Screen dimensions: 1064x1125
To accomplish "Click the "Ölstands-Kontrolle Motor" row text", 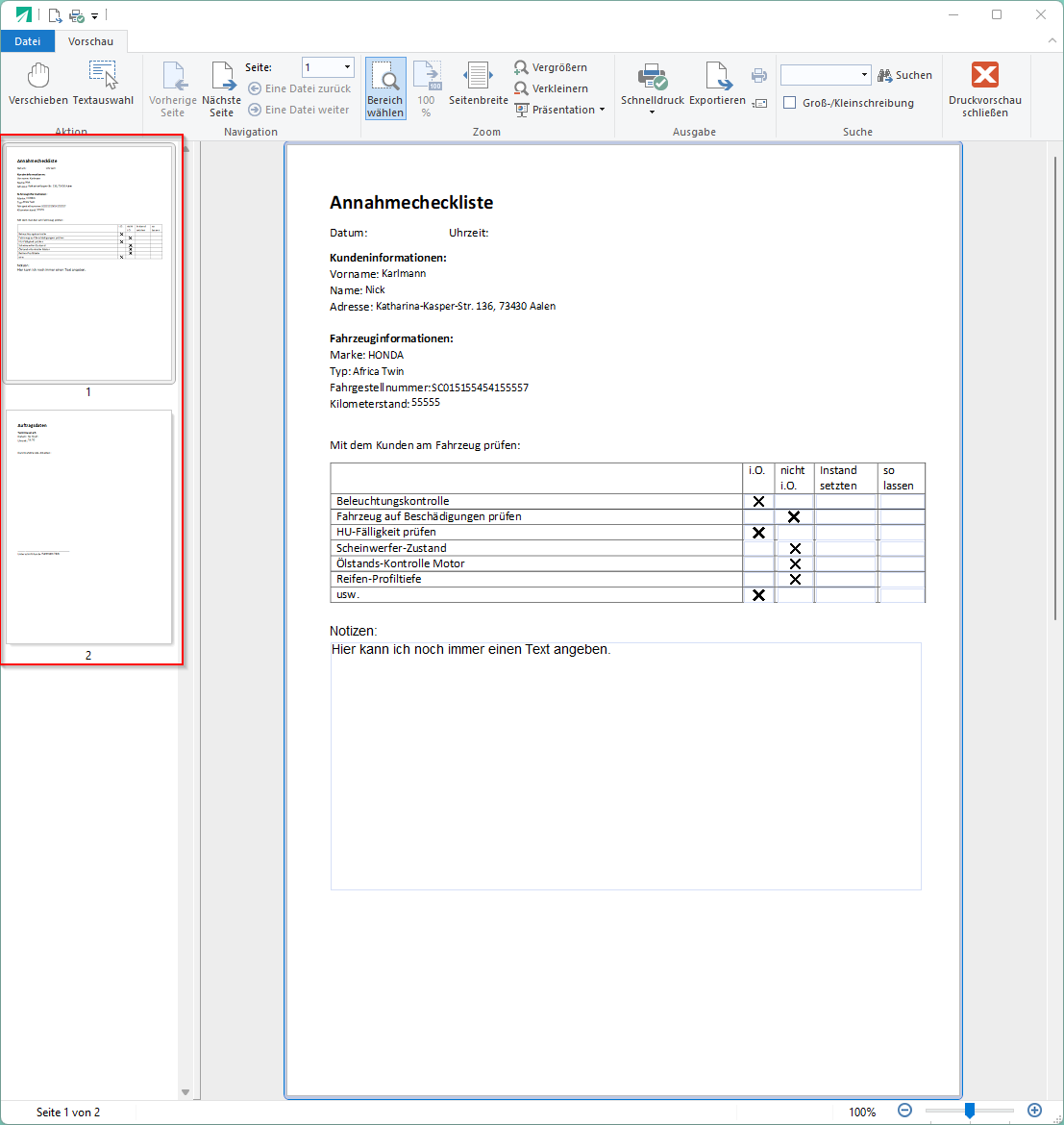I will pyautogui.click(x=401, y=563).
